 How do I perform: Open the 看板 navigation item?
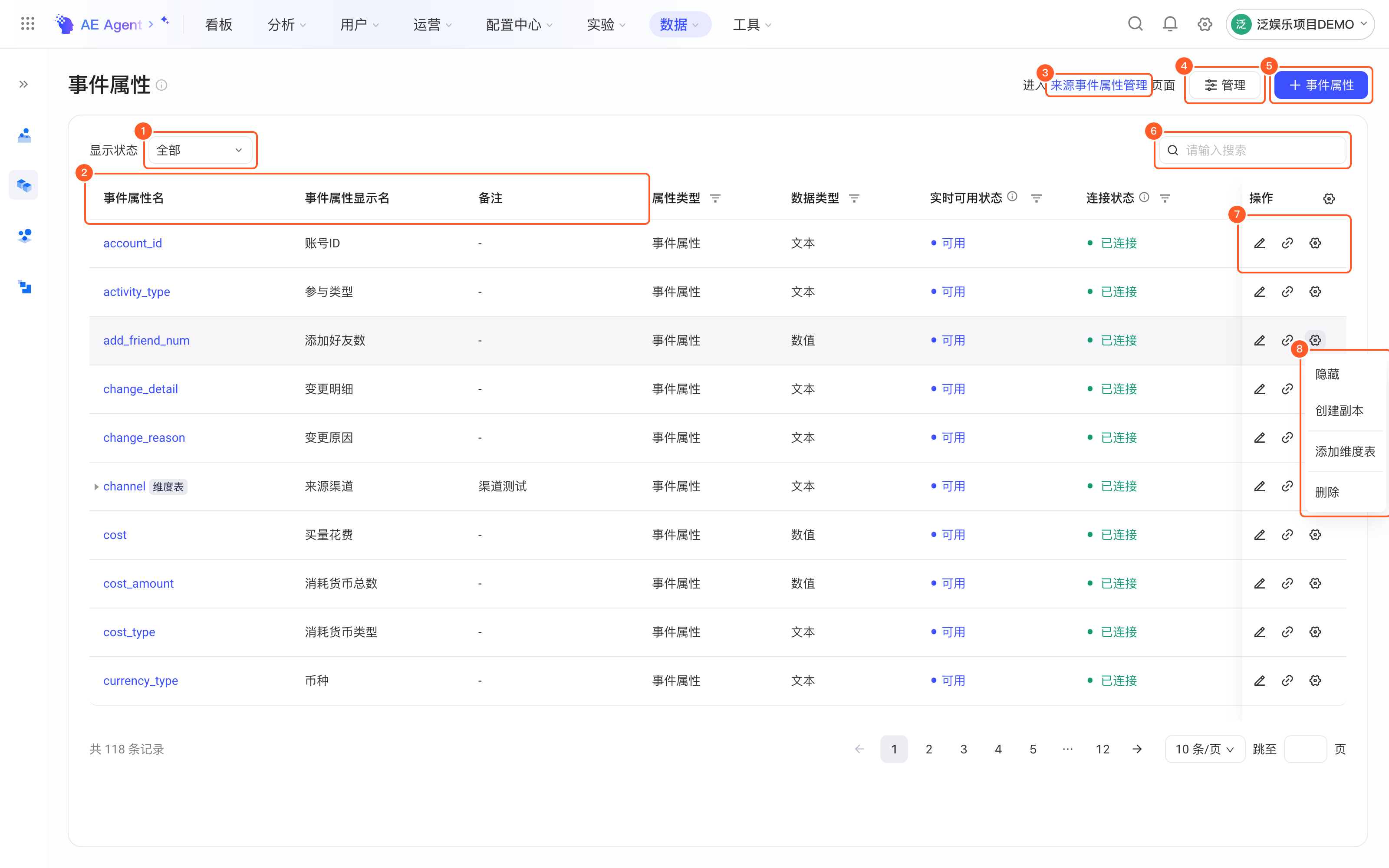[x=218, y=25]
